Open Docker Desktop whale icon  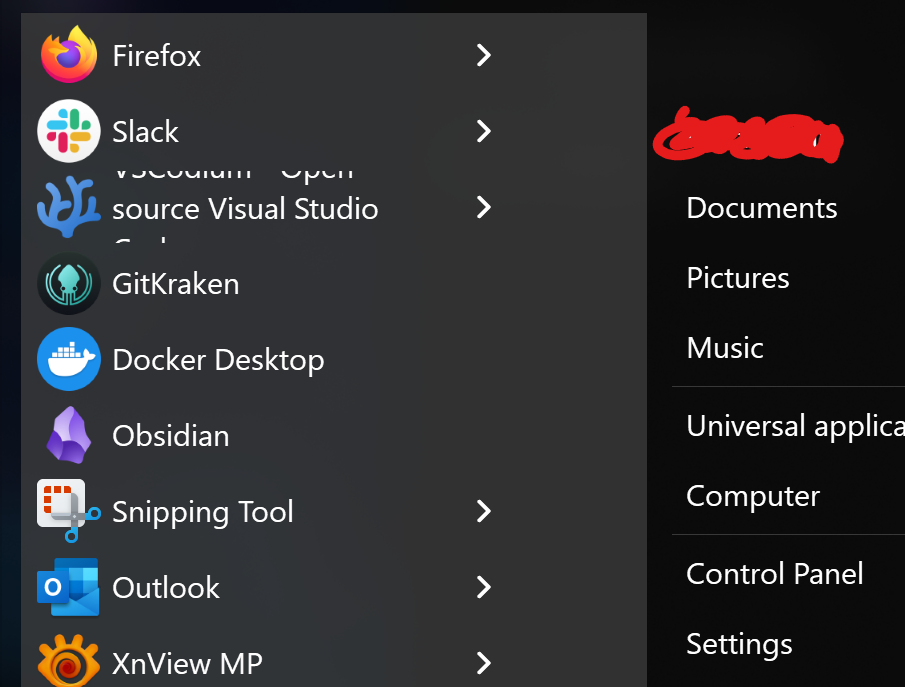coord(69,359)
